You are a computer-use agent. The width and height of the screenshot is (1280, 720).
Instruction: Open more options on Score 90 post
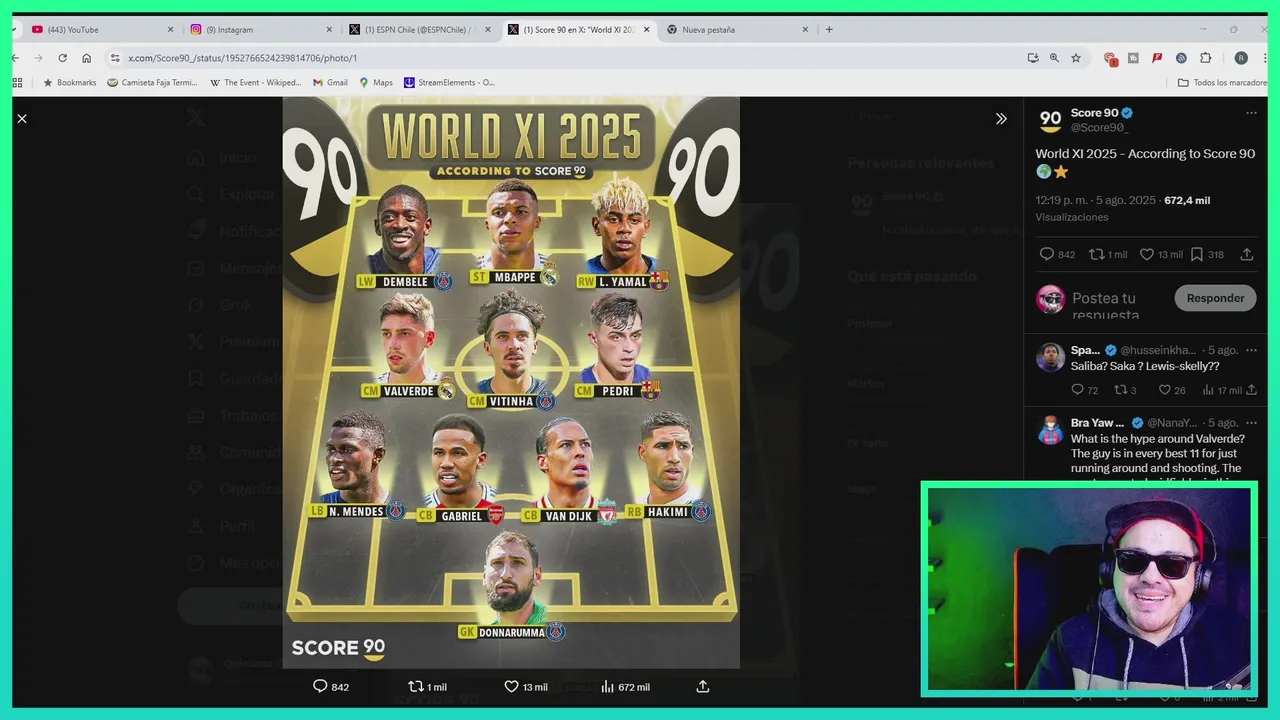point(1251,113)
